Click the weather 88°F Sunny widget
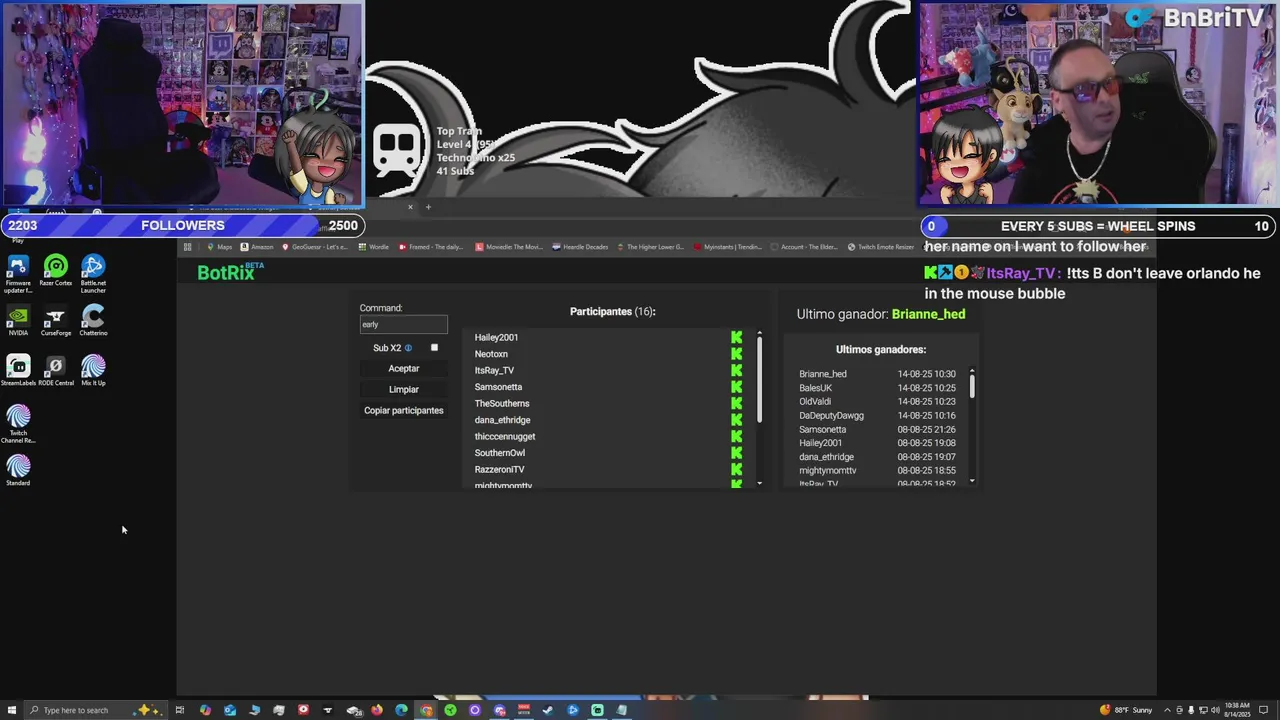The width and height of the screenshot is (1280, 720). point(1127,710)
